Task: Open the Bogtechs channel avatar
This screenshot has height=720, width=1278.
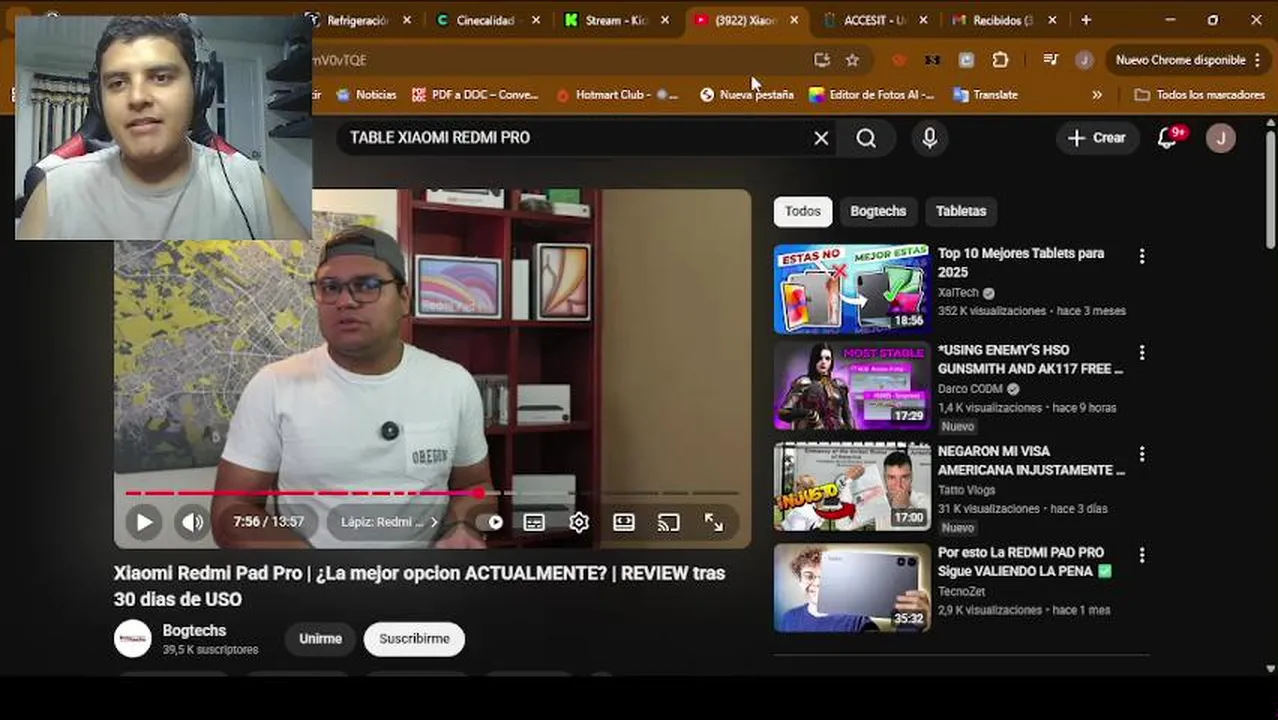Action: click(132, 639)
